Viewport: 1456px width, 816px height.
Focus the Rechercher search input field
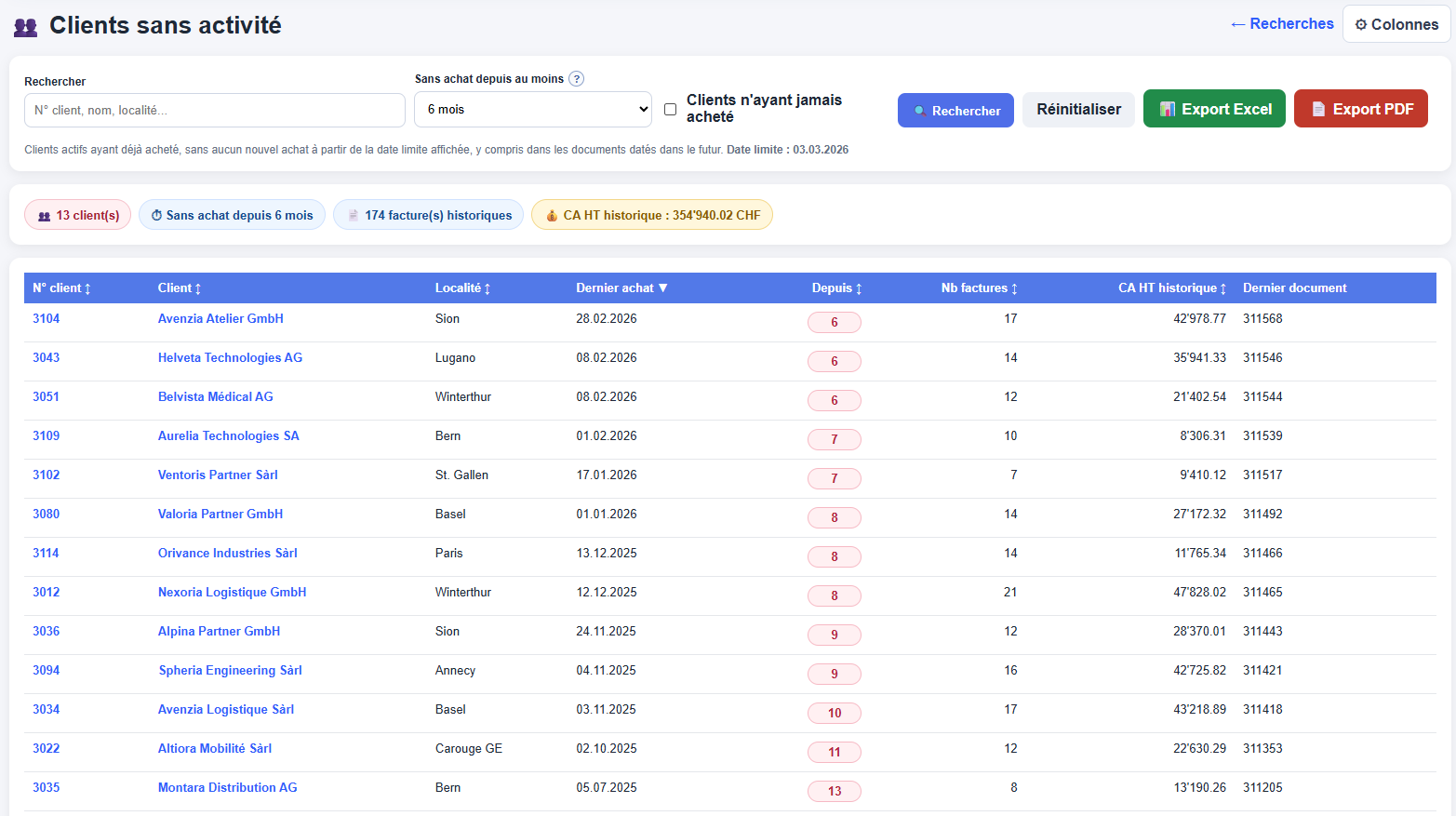pos(215,110)
